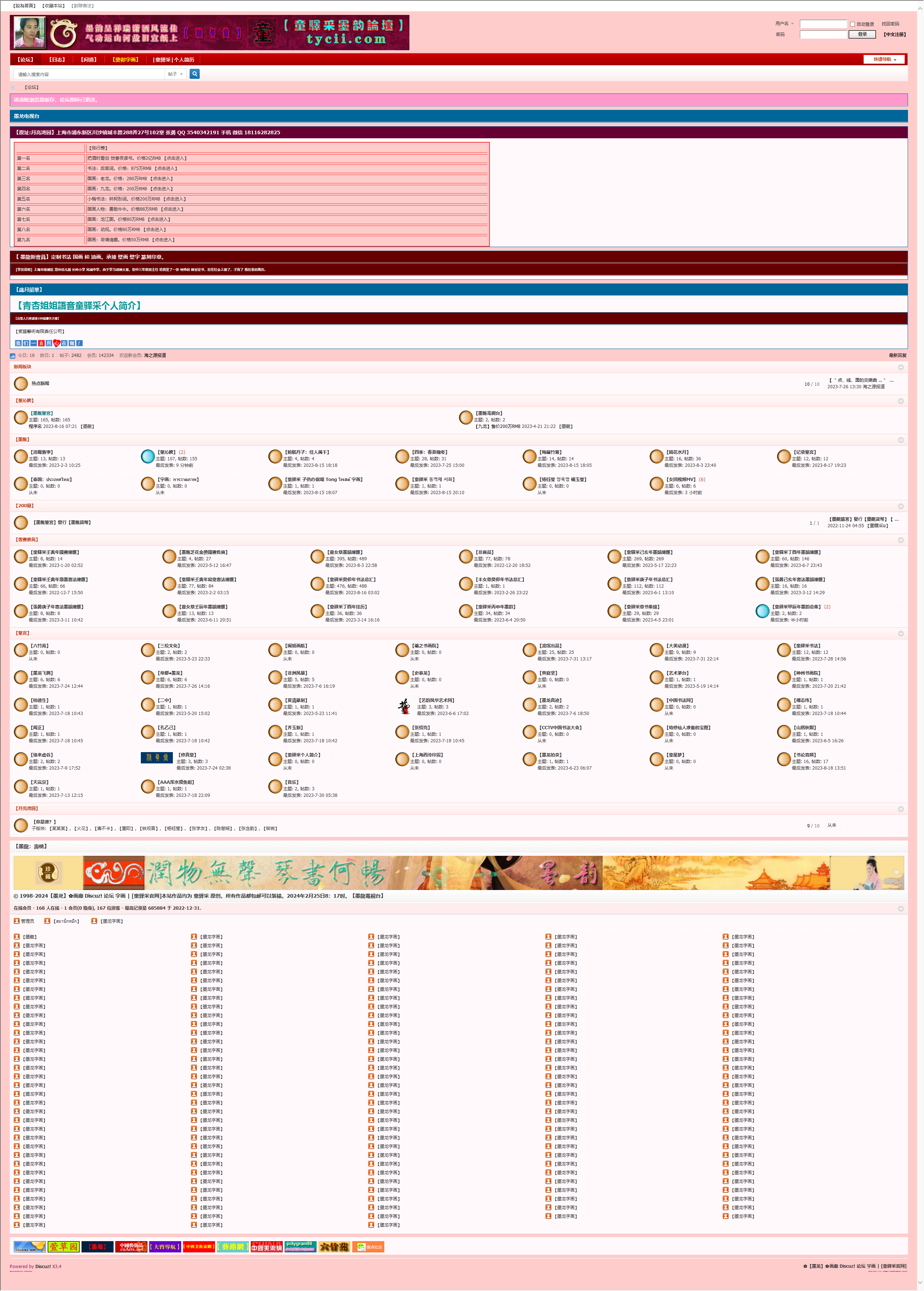Viewport: 924px width, 1291px height.
Task: Click the blue search magnifier icon
Action: pos(195,74)
